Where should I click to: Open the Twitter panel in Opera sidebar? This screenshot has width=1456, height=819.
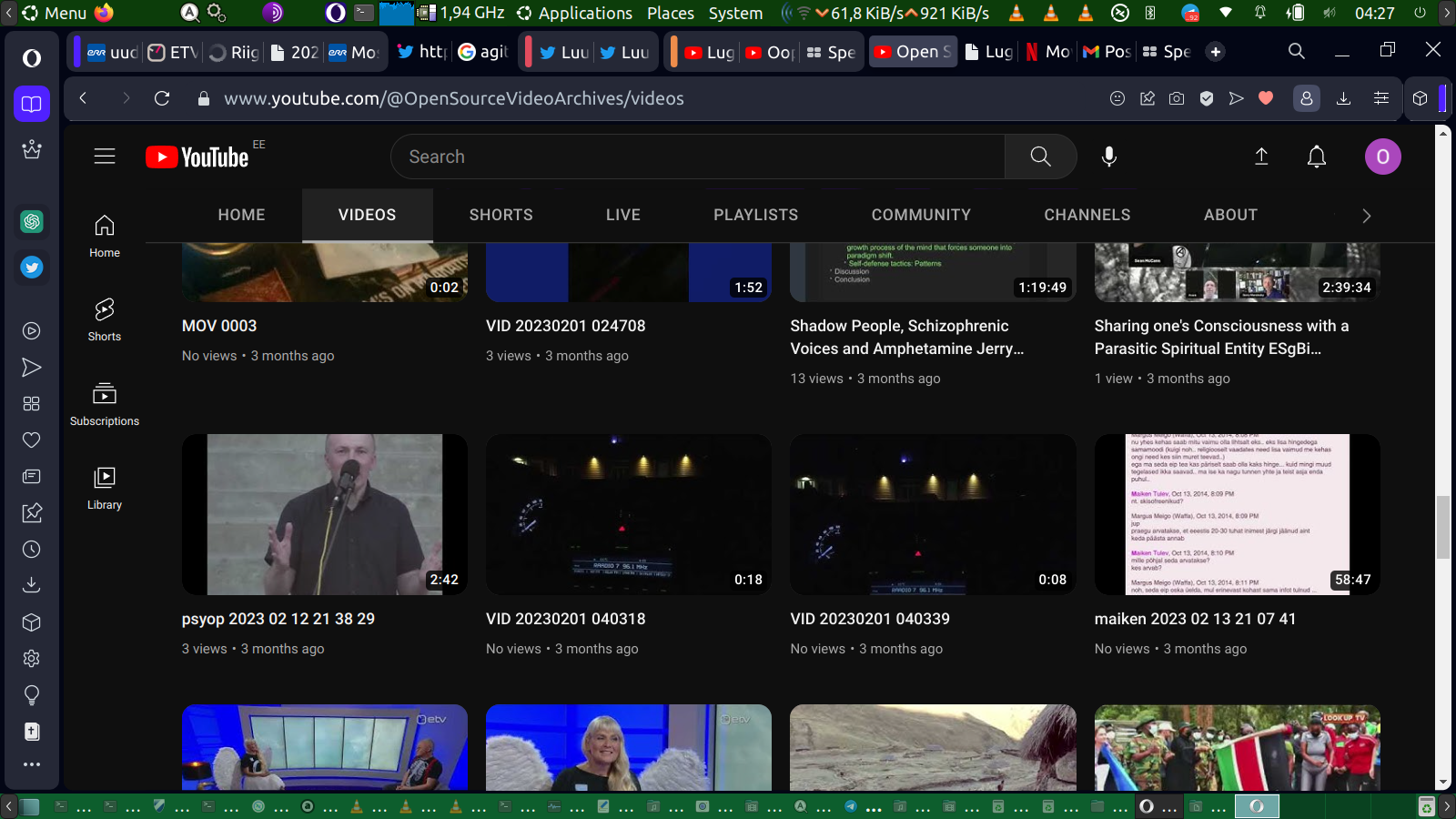32,268
